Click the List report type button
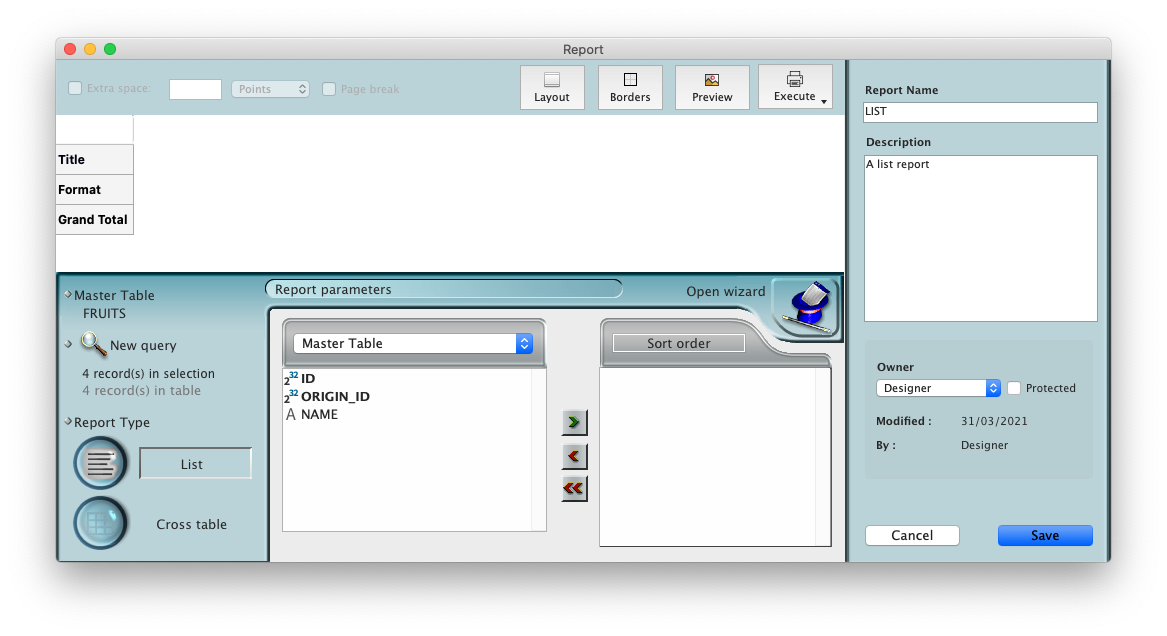The height and width of the screenshot is (636, 1167). [195, 463]
